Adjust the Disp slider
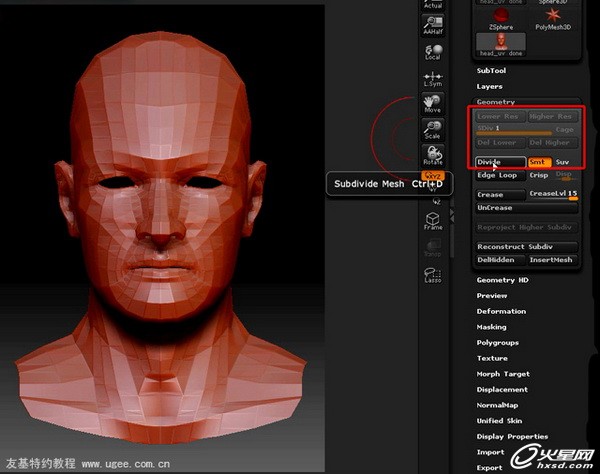 (565, 175)
